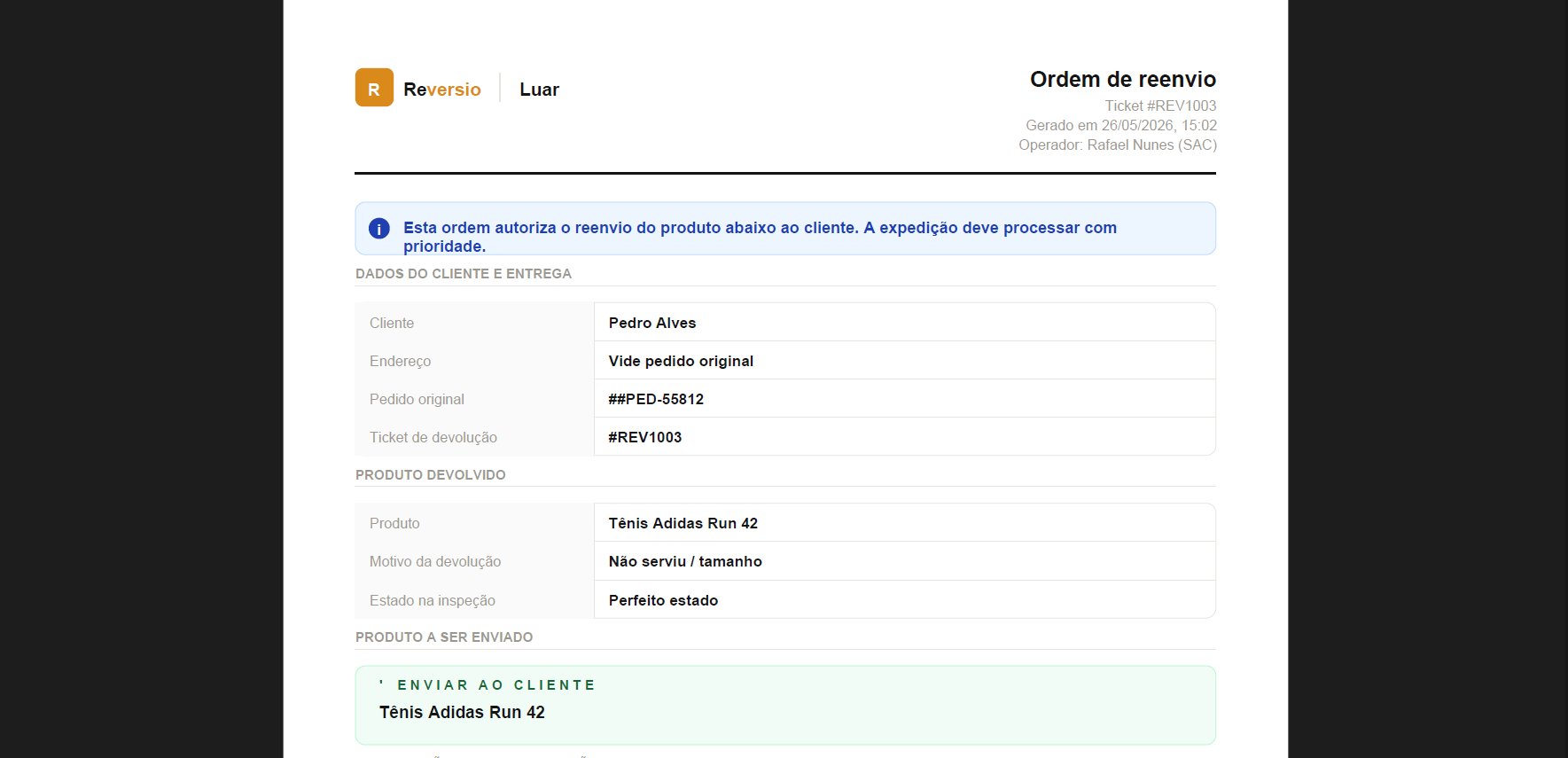Click the blue info icon in banner
This screenshot has height=758, width=1568.
(x=379, y=229)
